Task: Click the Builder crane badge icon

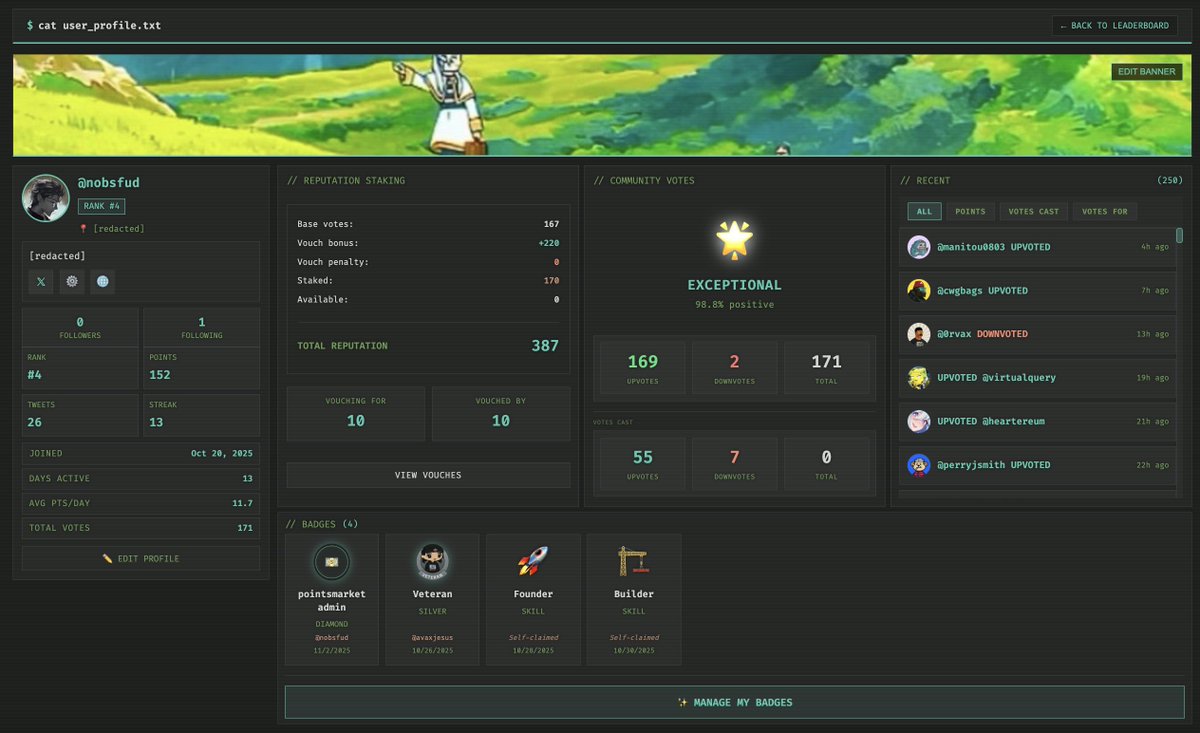Action: (x=634, y=562)
